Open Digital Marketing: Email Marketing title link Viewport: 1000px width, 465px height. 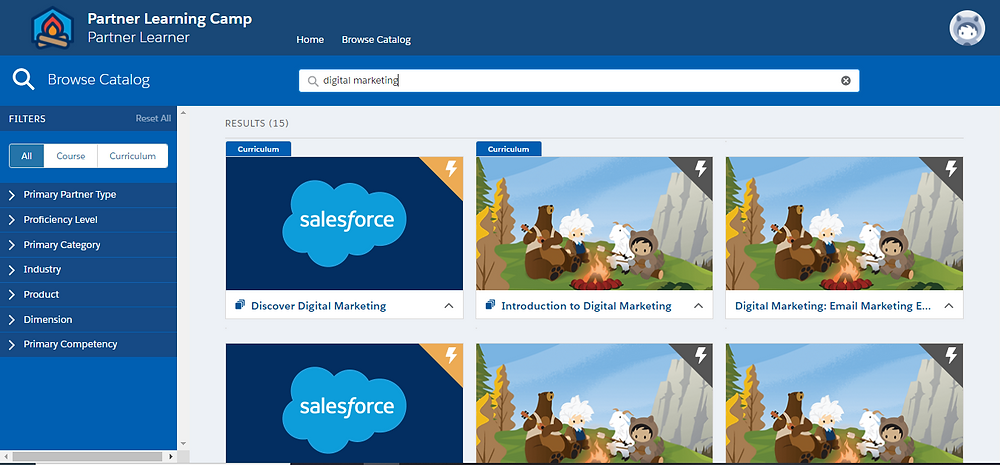(833, 306)
